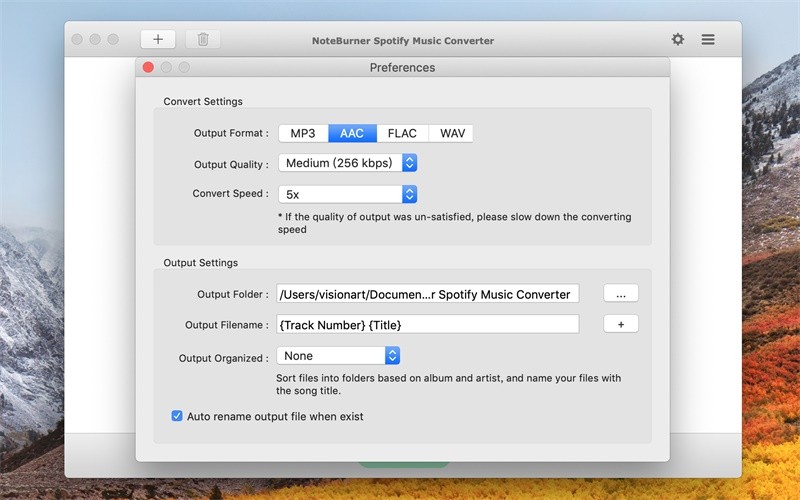Click the "Output Filename :" label

click(227, 325)
